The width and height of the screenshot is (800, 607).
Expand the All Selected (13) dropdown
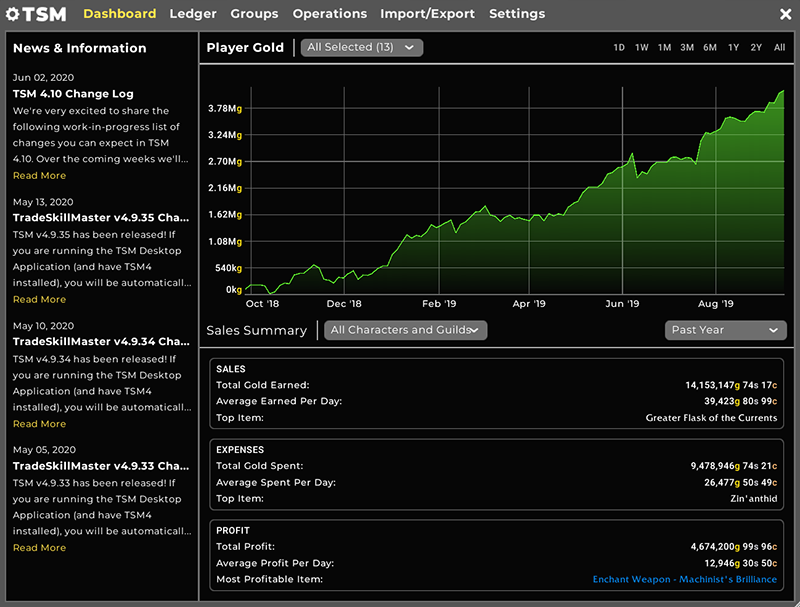(362, 47)
